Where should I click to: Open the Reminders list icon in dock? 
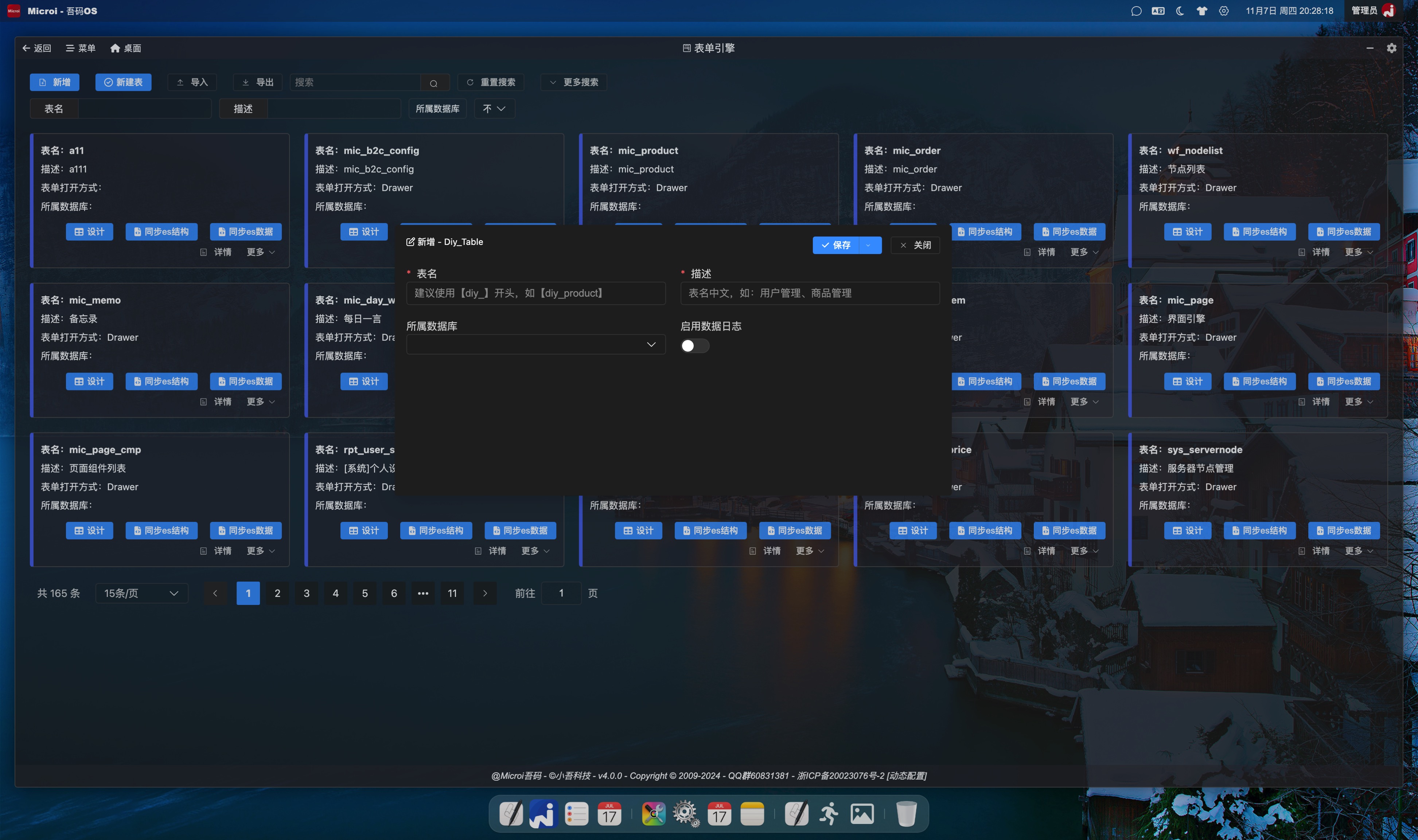point(577,814)
